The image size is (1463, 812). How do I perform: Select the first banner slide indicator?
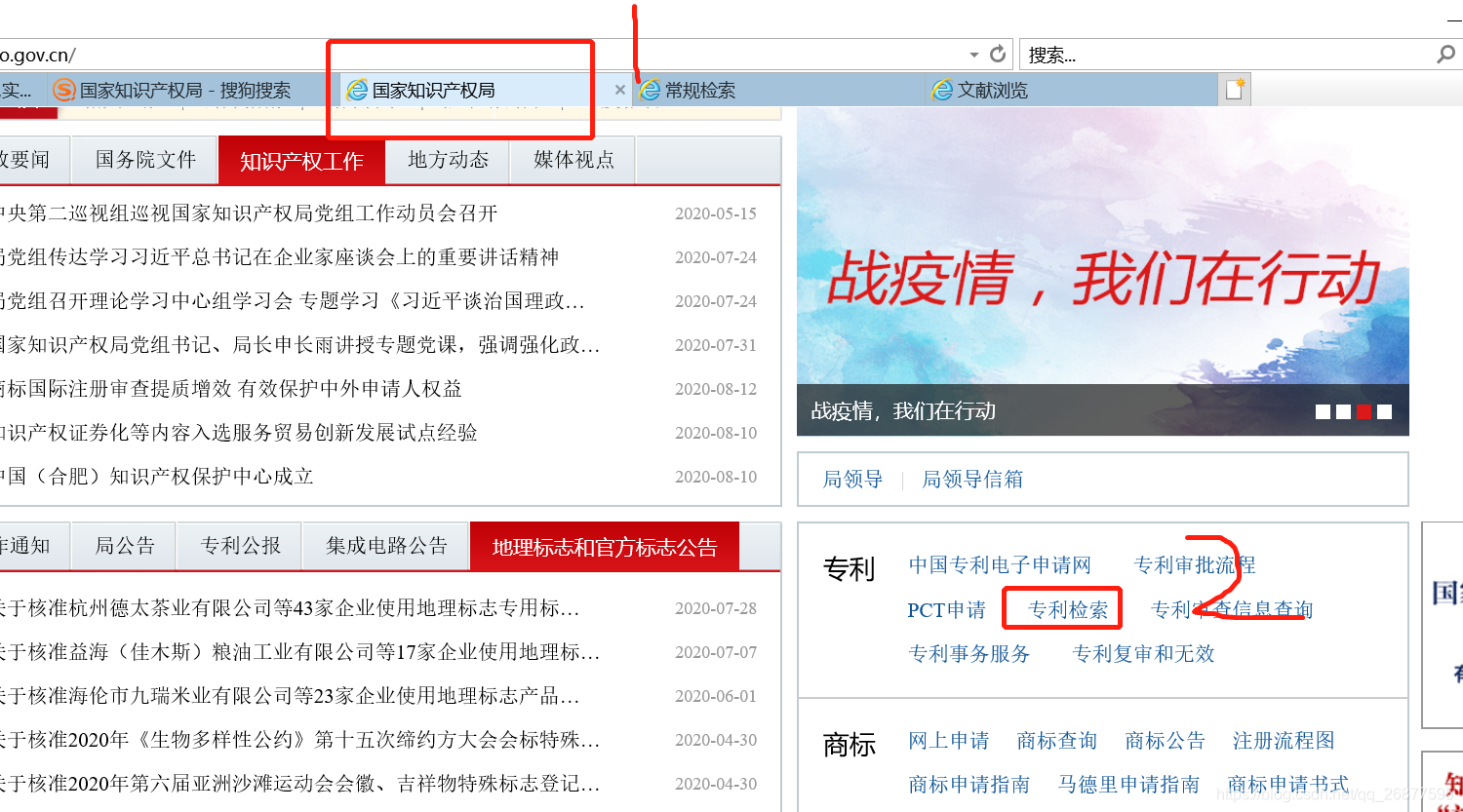coord(1323,411)
